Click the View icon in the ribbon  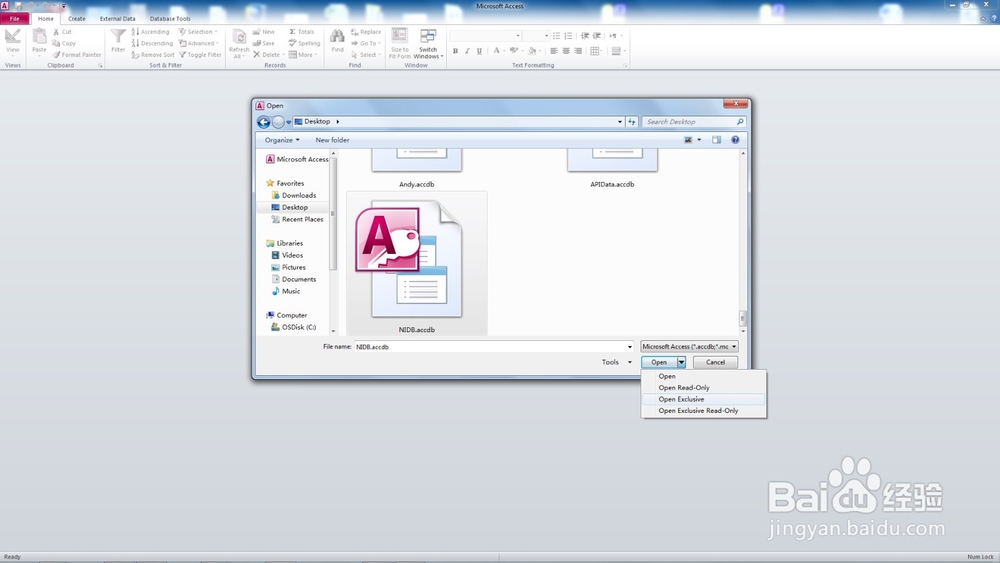click(x=13, y=37)
